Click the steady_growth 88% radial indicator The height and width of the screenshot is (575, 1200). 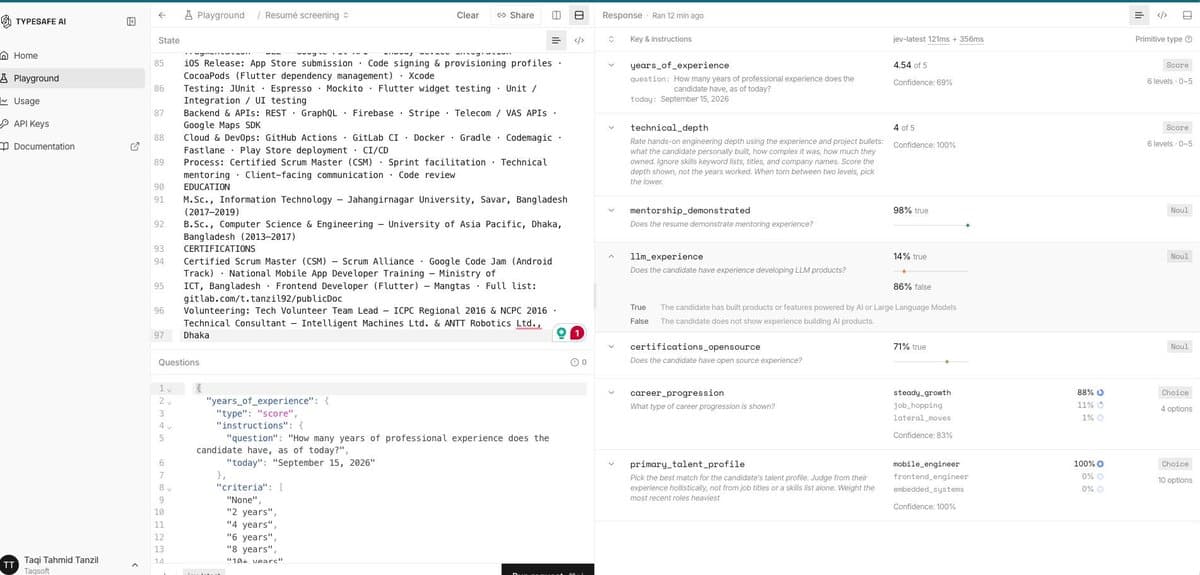tap(1100, 392)
